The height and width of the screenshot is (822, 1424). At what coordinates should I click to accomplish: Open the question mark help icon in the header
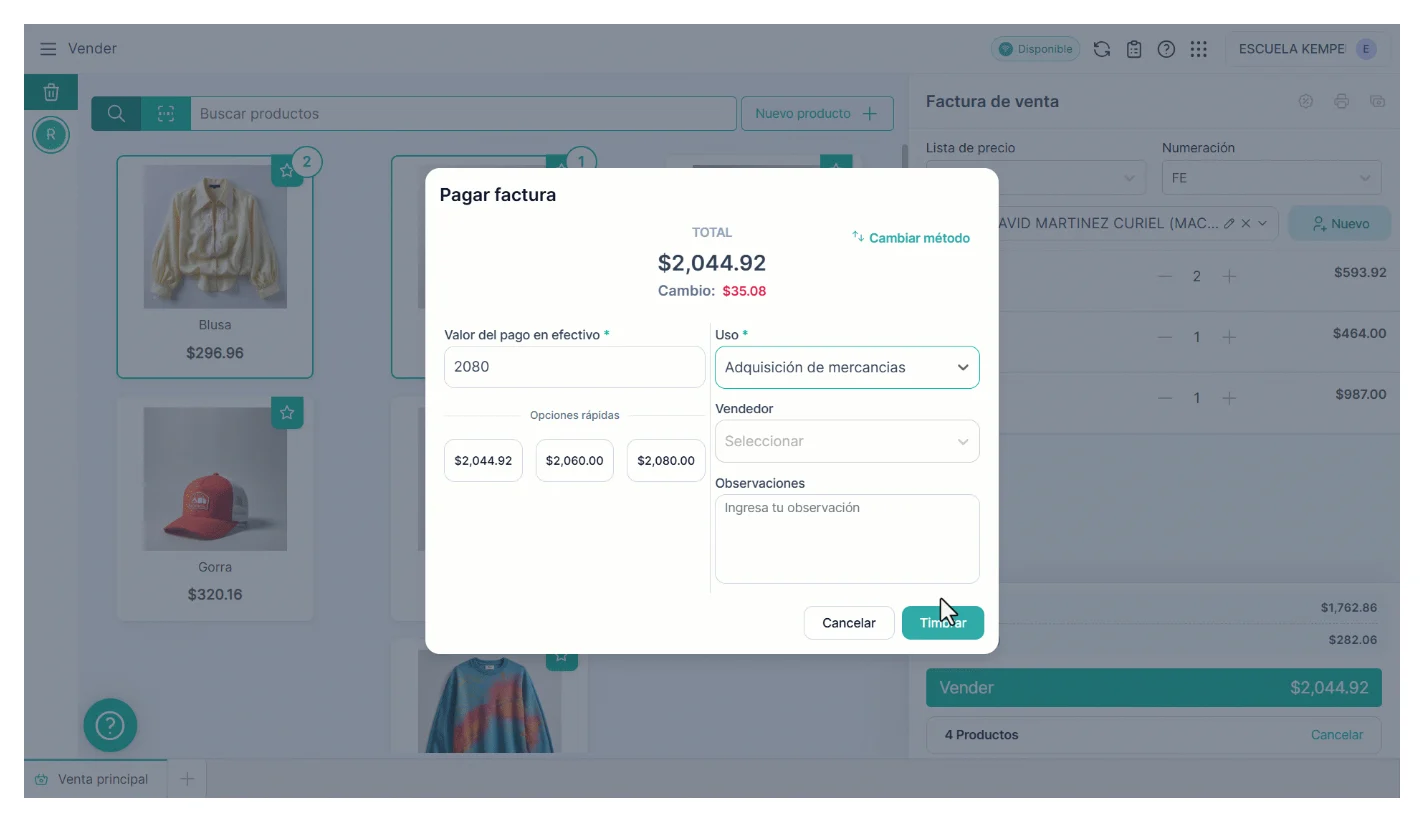click(1166, 49)
